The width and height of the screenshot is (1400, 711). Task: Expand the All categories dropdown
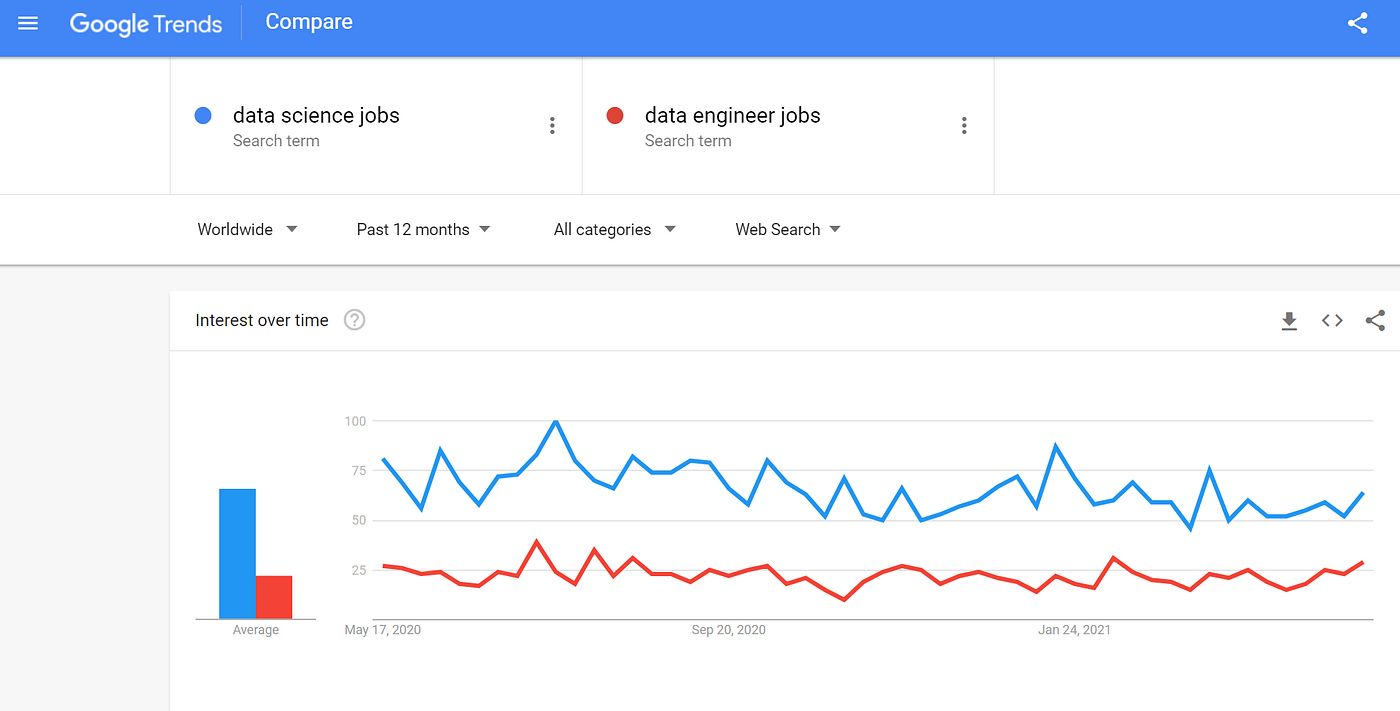coord(615,229)
